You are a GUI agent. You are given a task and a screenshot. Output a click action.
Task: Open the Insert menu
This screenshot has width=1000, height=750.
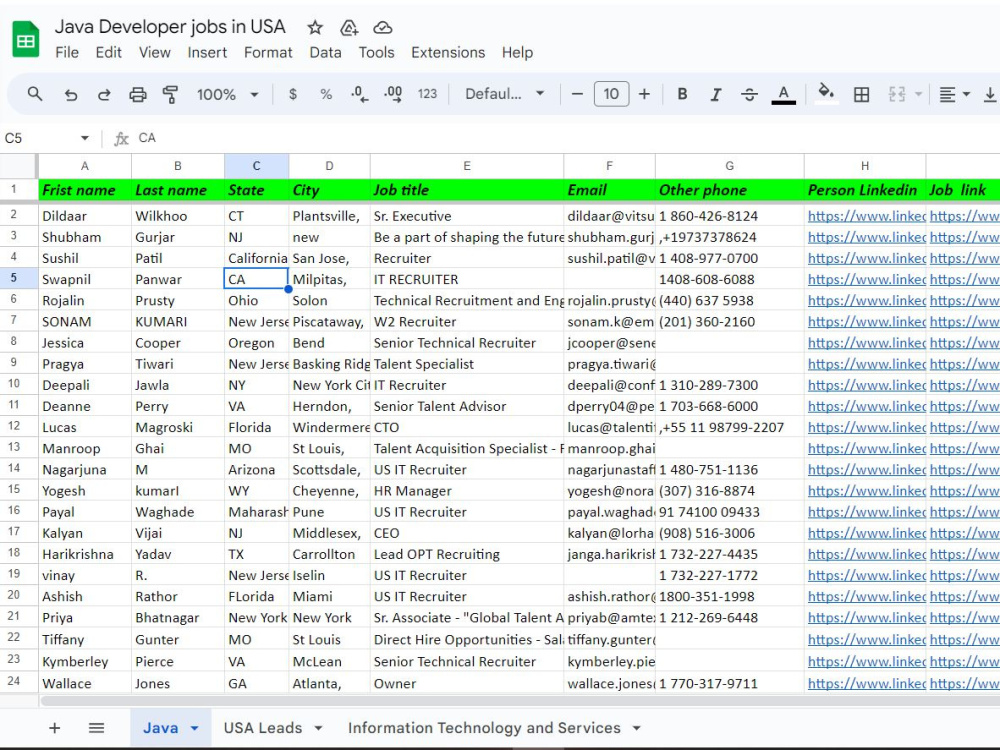point(207,52)
